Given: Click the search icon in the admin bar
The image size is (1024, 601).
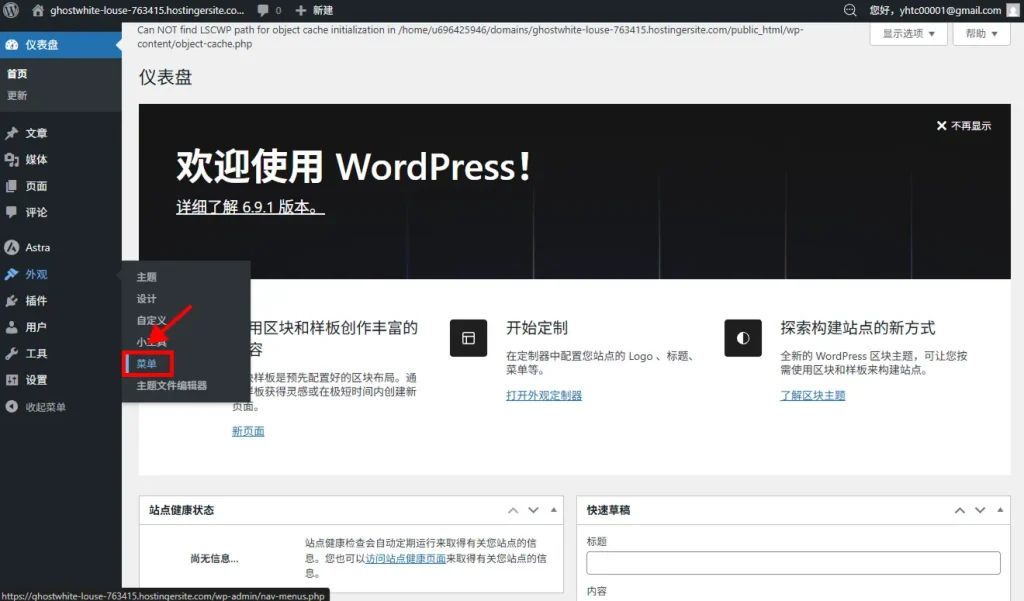Looking at the screenshot, I should tap(851, 11).
